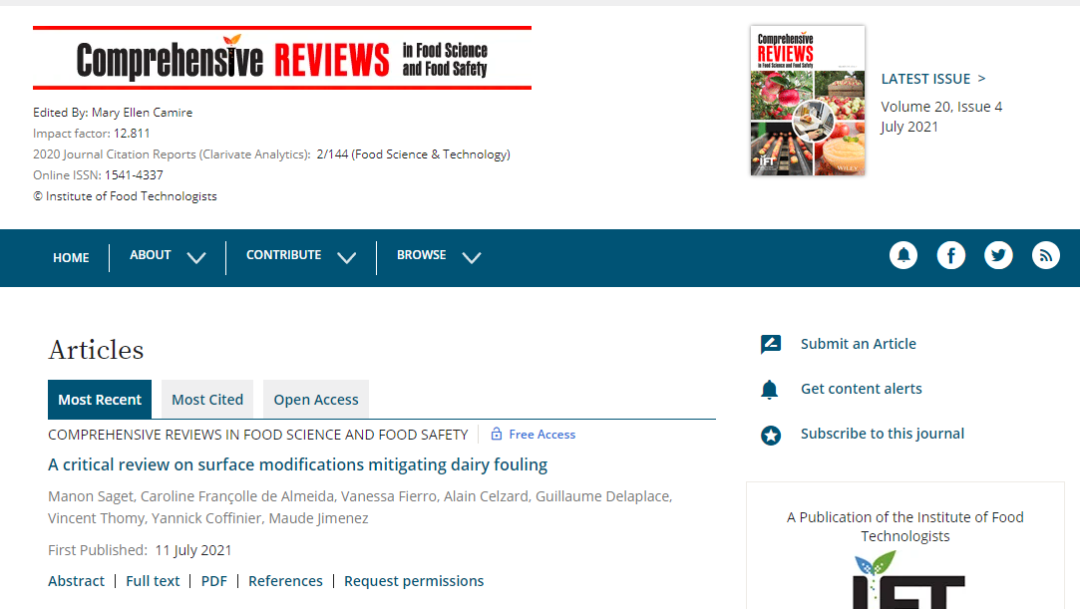Open the dairy fouling article title

coord(298,465)
